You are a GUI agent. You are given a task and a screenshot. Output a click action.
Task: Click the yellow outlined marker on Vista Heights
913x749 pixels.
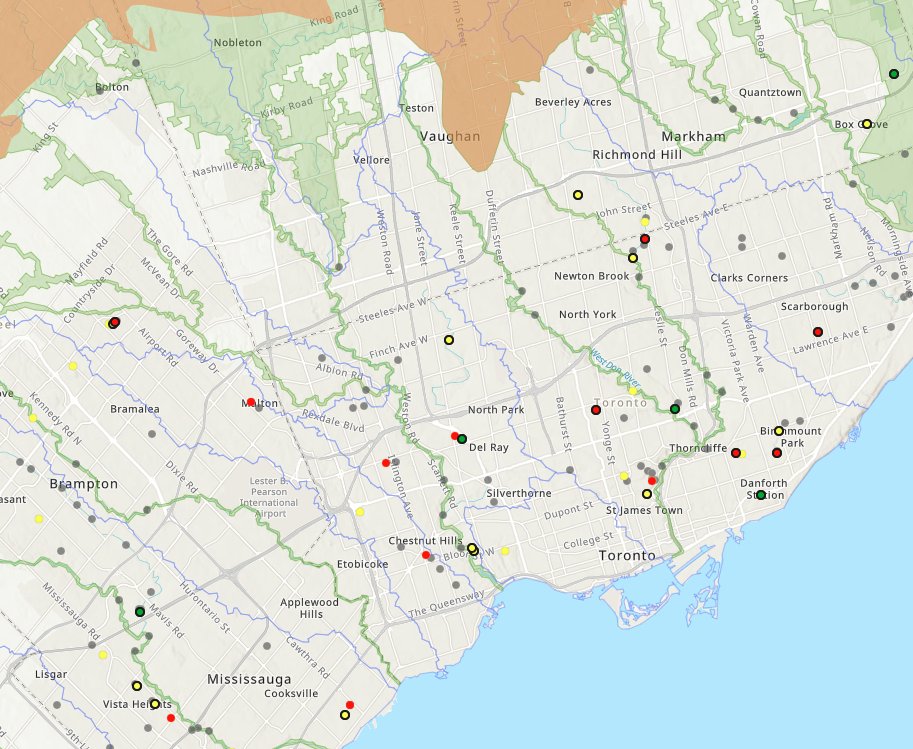[x=154, y=704]
